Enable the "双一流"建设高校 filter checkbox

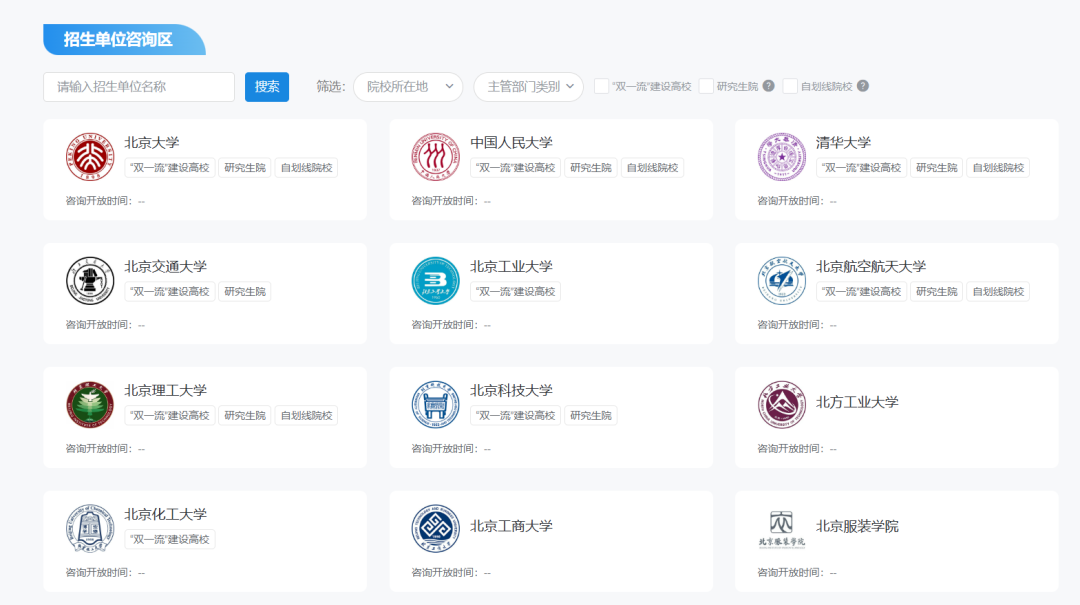[x=601, y=86]
